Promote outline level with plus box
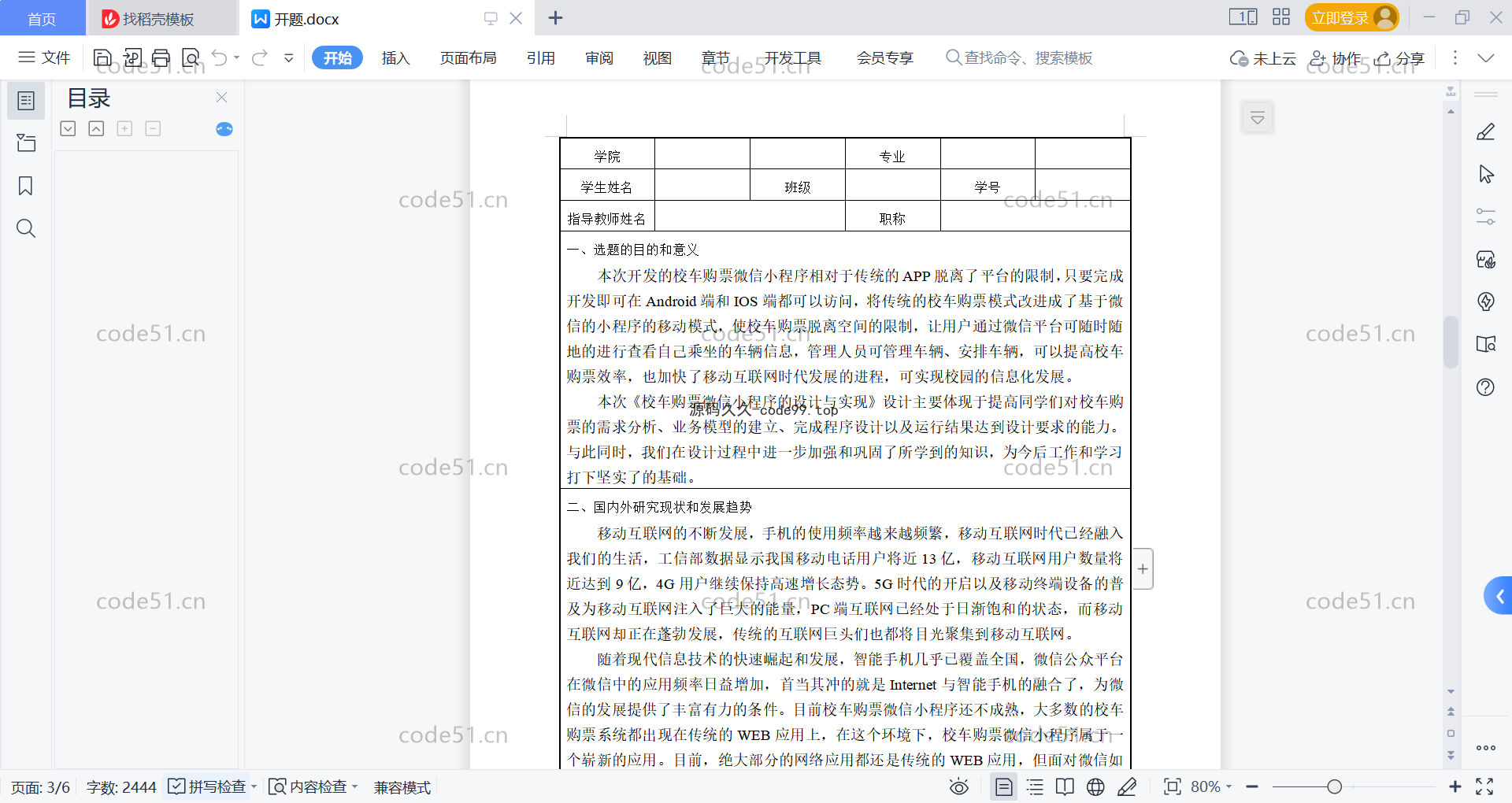 coord(124,128)
